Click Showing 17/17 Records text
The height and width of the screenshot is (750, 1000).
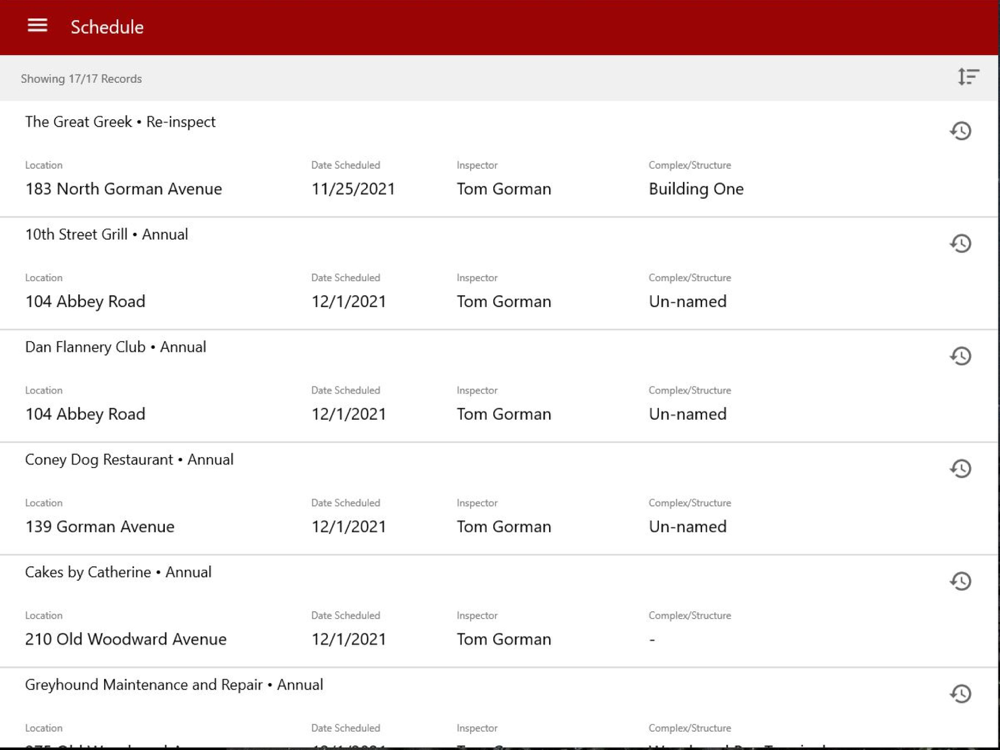(81, 79)
